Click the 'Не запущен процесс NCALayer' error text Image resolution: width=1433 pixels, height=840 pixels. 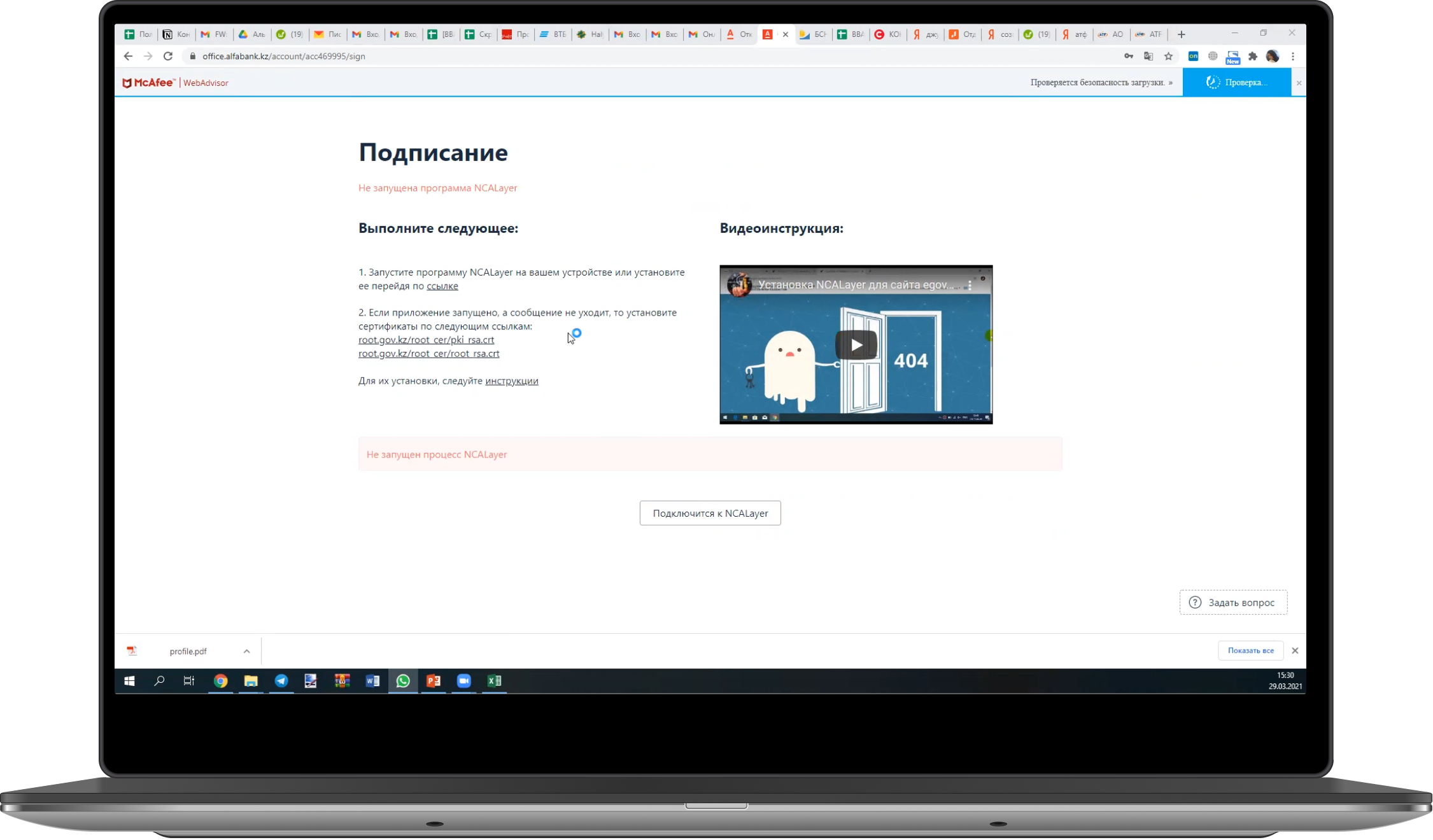[437, 454]
